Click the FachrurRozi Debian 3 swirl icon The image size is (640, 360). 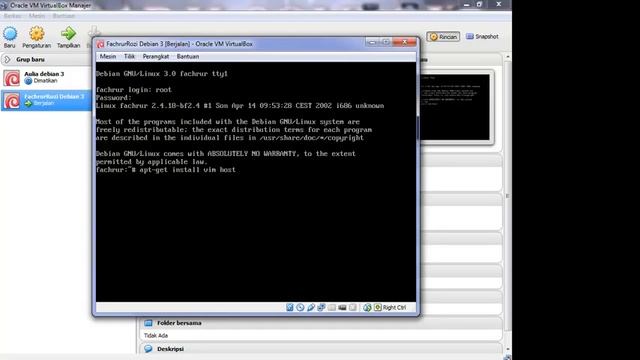[11, 101]
